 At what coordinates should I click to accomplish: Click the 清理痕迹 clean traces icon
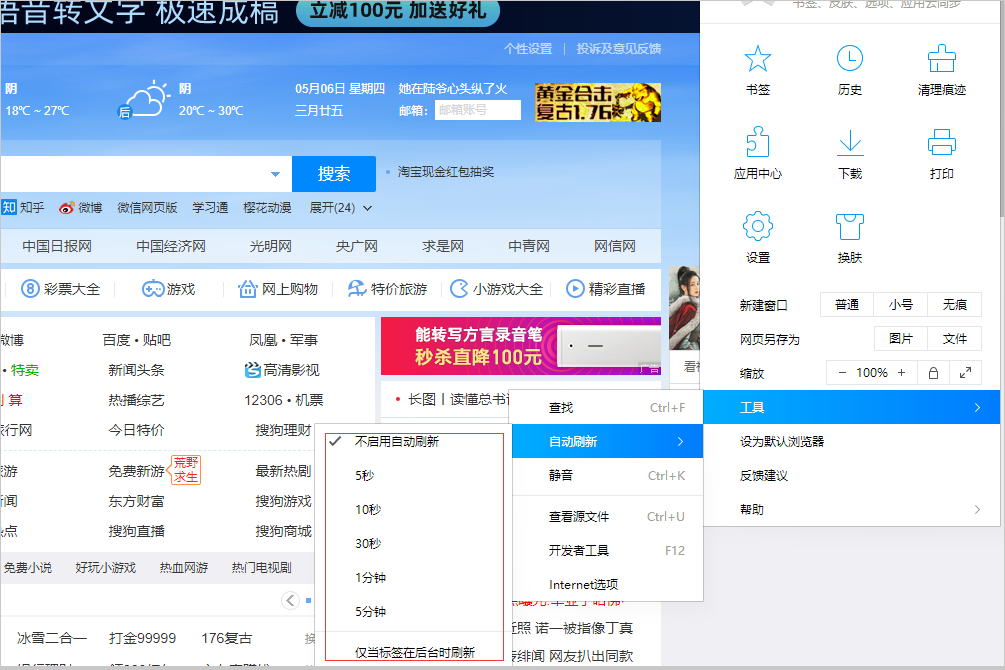(942, 59)
